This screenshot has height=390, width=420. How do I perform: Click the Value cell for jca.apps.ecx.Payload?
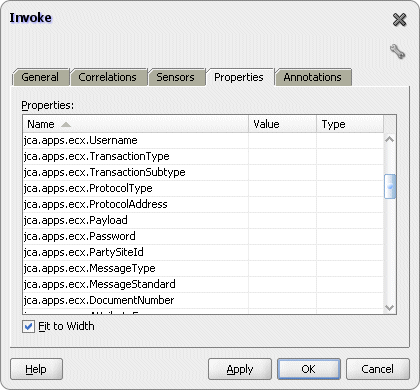pos(282,220)
